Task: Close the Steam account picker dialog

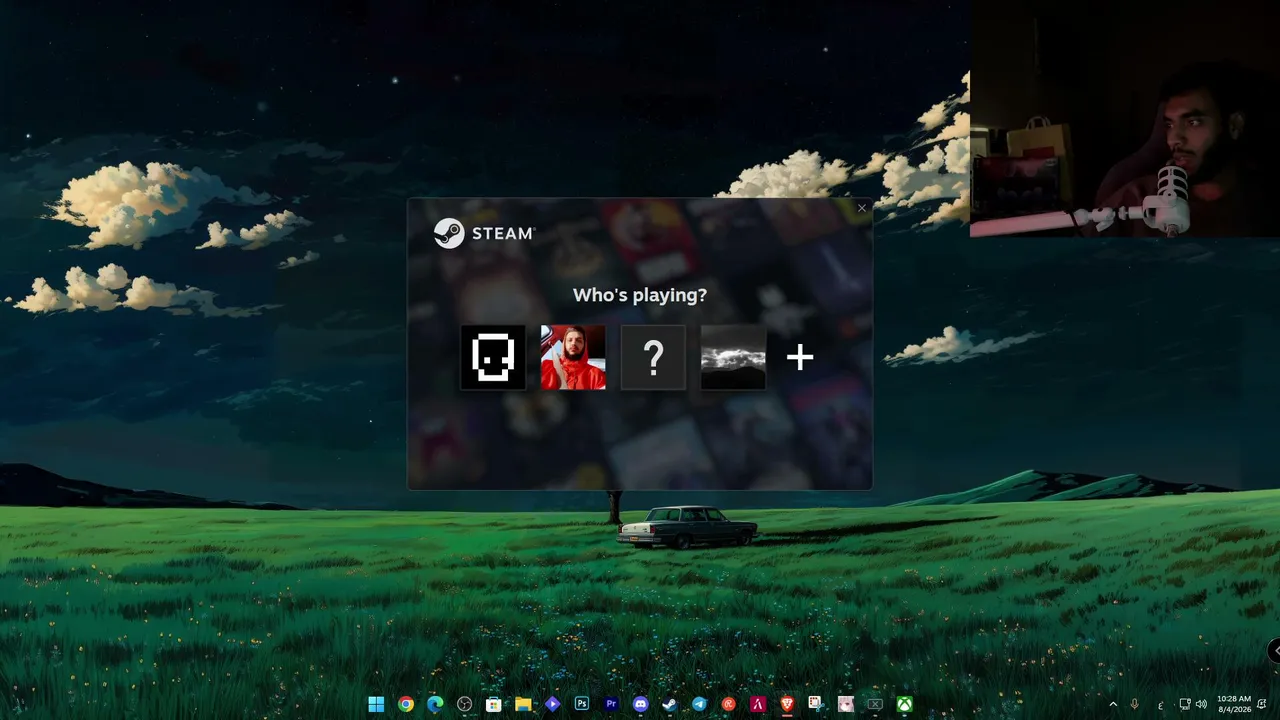Action: pyautogui.click(x=862, y=208)
